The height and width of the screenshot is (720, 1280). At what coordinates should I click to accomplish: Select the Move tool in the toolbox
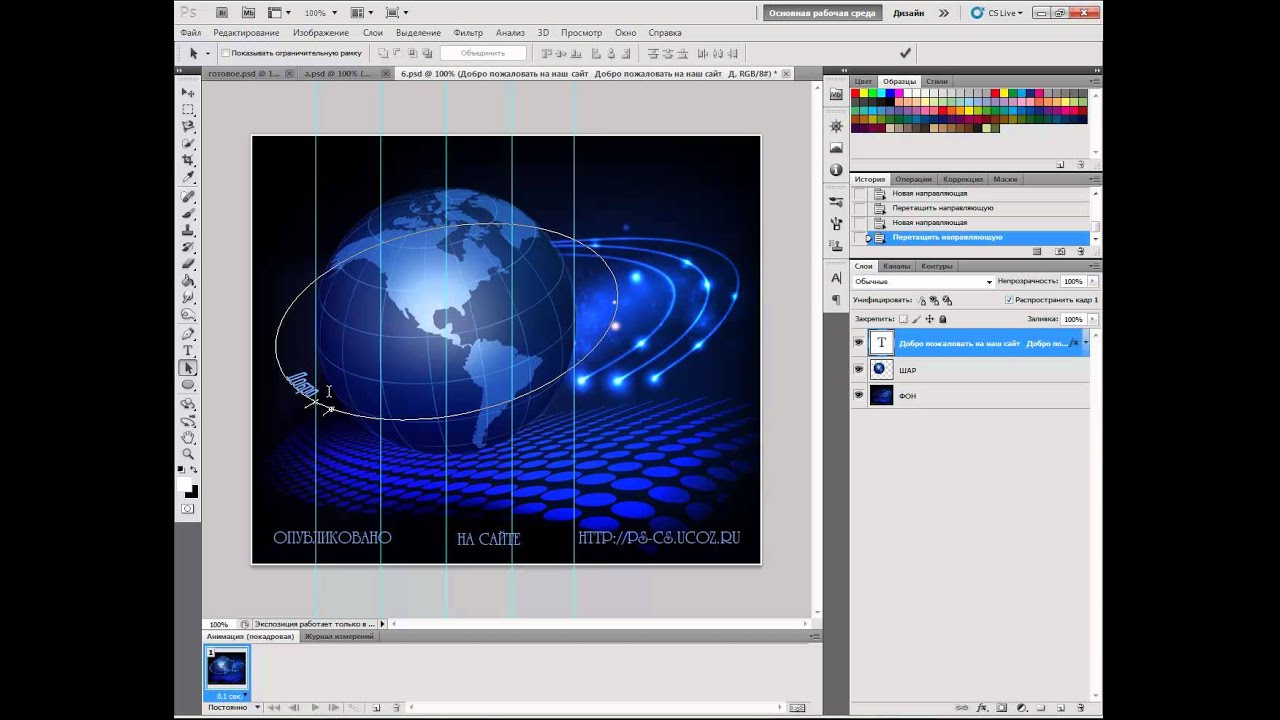188,92
